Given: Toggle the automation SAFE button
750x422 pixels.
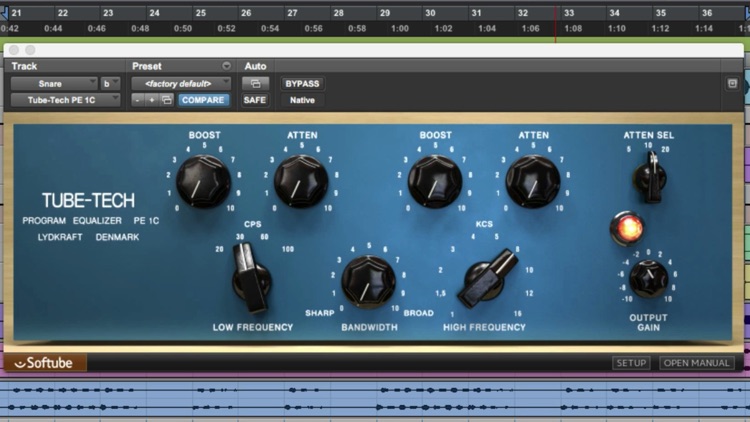Looking at the screenshot, I should point(254,100).
